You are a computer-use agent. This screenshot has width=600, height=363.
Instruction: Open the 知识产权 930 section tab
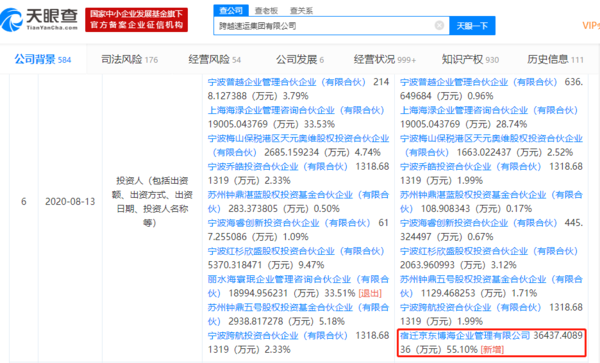[470, 59]
